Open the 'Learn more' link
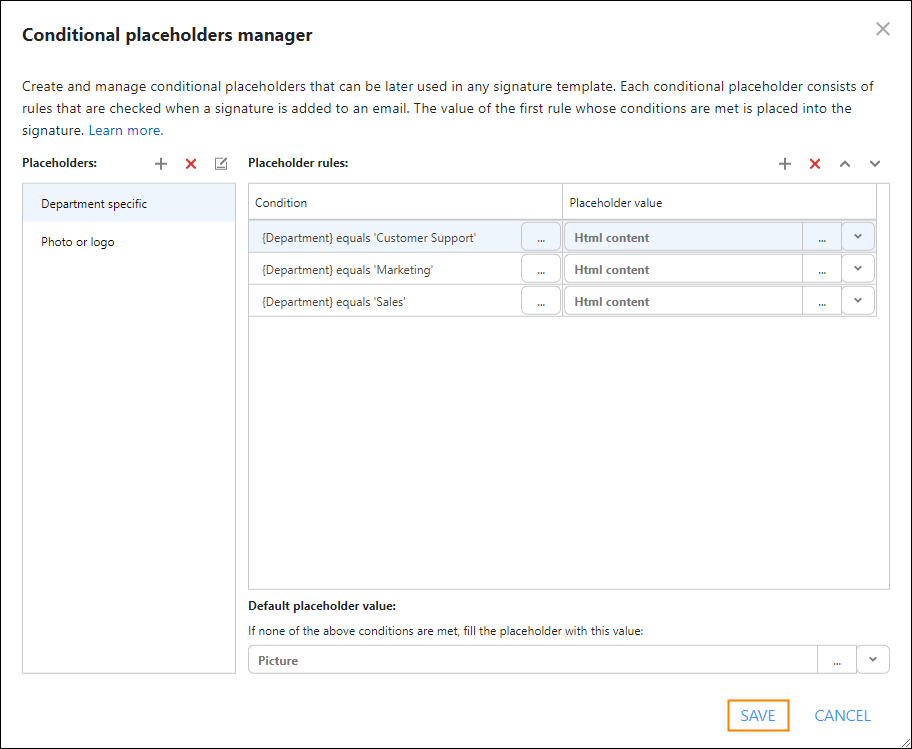912x749 pixels. [x=124, y=129]
